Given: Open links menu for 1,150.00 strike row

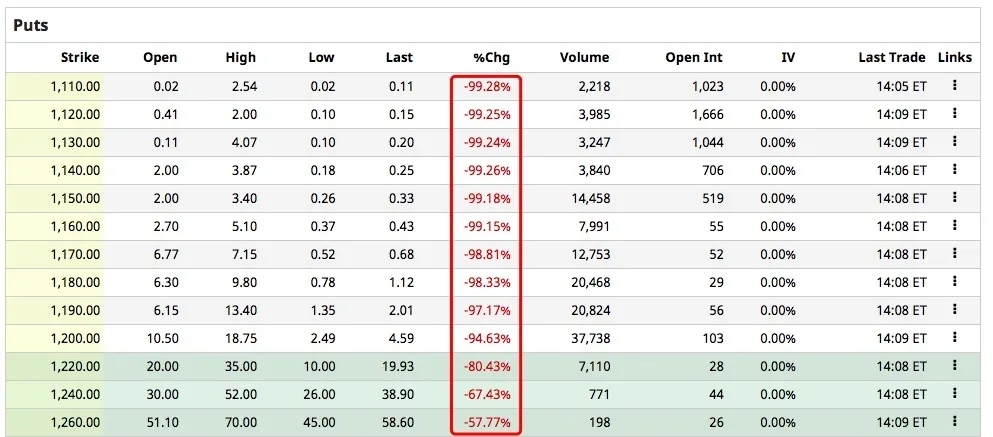Looking at the screenshot, I should coord(955,198).
